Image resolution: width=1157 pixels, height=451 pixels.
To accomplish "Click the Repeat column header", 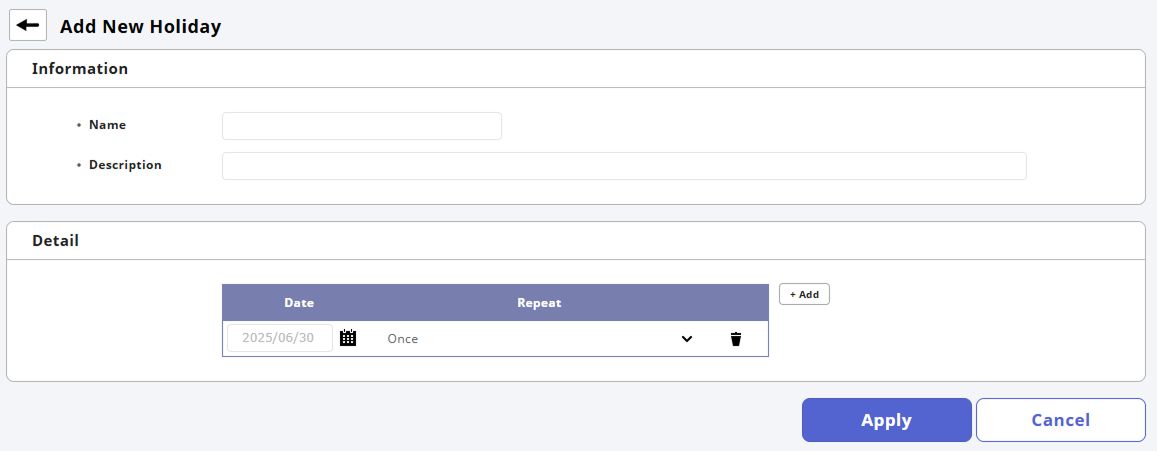I will (539, 303).
